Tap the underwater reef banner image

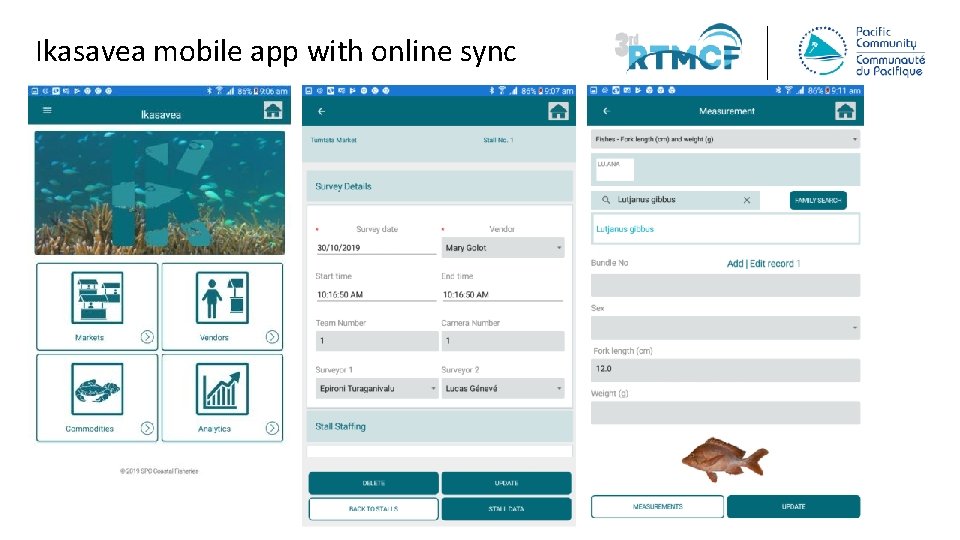point(159,193)
